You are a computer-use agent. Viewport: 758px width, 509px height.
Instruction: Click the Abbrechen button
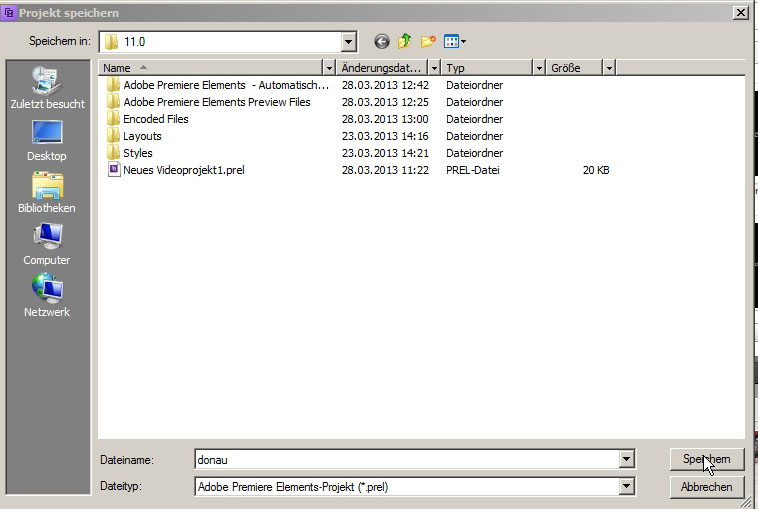pyautogui.click(x=707, y=487)
